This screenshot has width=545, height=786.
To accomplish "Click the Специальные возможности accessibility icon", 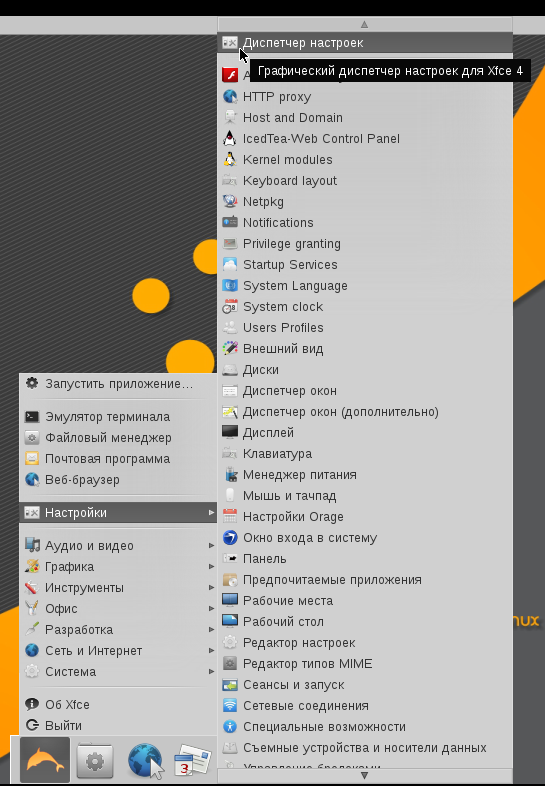I will (230, 726).
